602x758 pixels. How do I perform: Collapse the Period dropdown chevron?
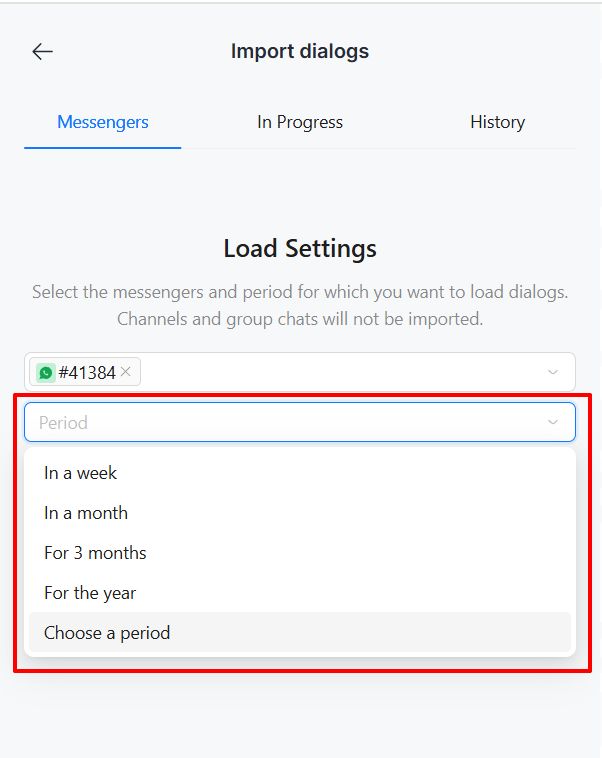pos(553,423)
